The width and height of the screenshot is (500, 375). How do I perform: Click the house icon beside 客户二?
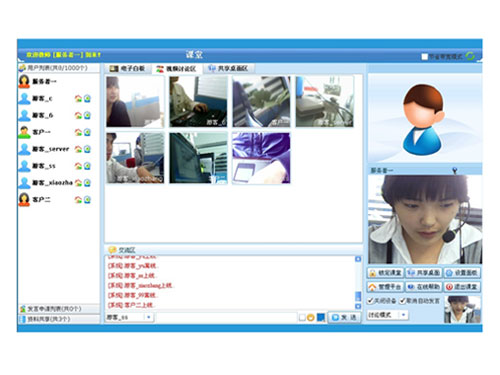tap(78, 200)
